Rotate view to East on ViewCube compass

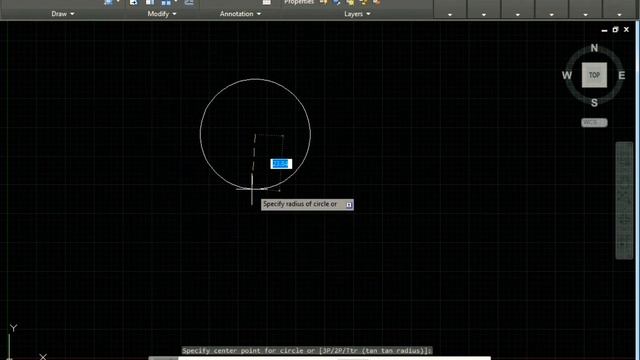tap(622, 76)
